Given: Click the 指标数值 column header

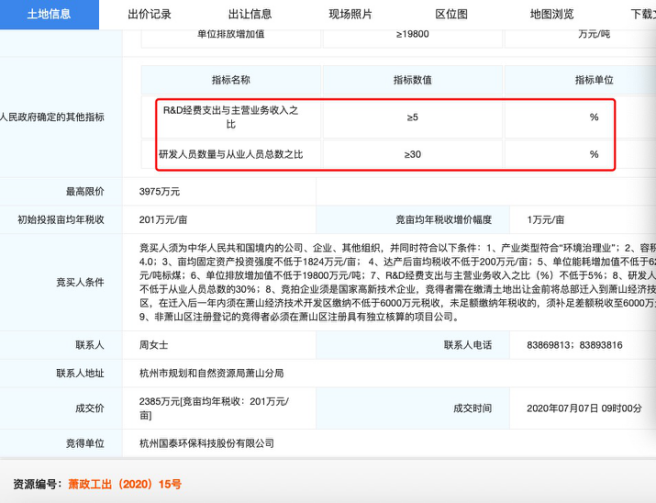Looking at the screenshot, I should (x=412, y=80).
